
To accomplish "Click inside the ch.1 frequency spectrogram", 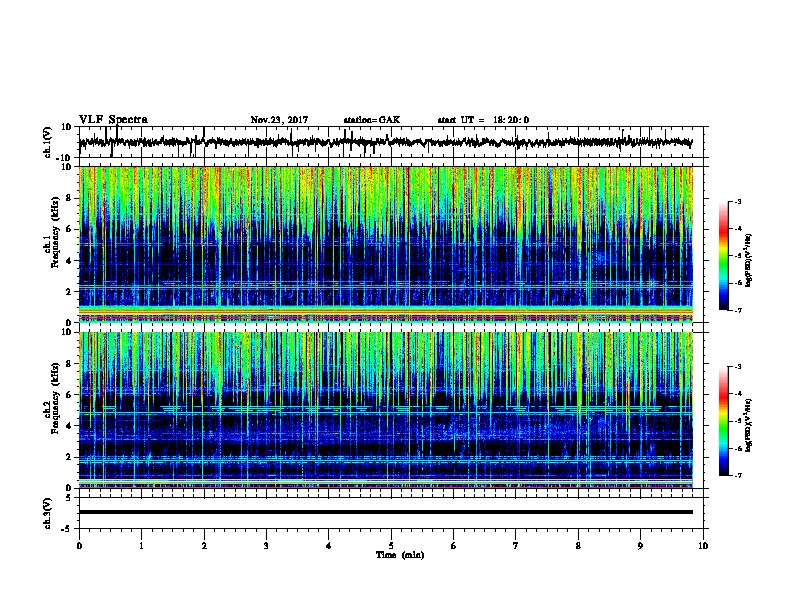I will (386, 244).
